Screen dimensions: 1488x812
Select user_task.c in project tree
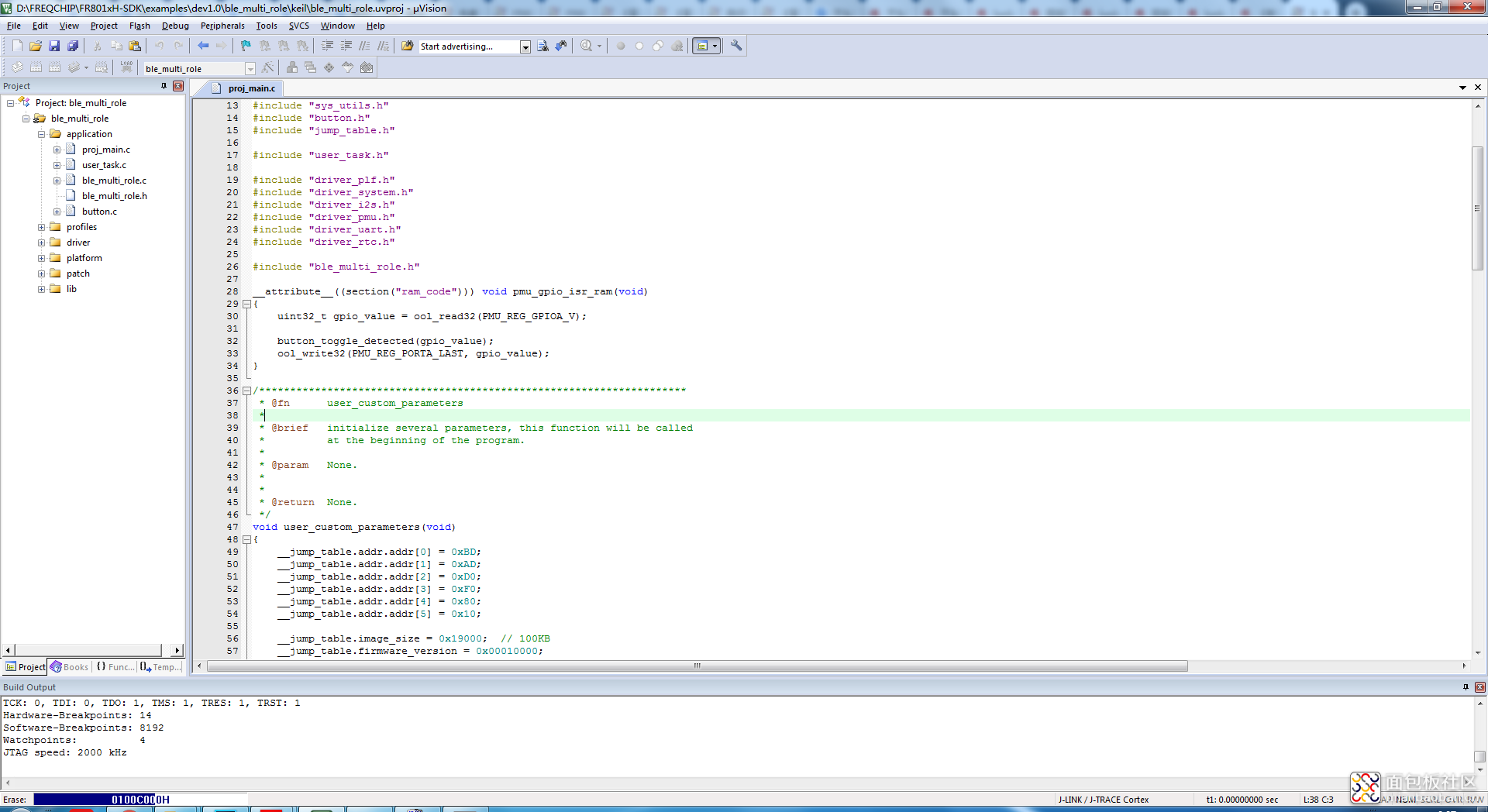(104, 165)
